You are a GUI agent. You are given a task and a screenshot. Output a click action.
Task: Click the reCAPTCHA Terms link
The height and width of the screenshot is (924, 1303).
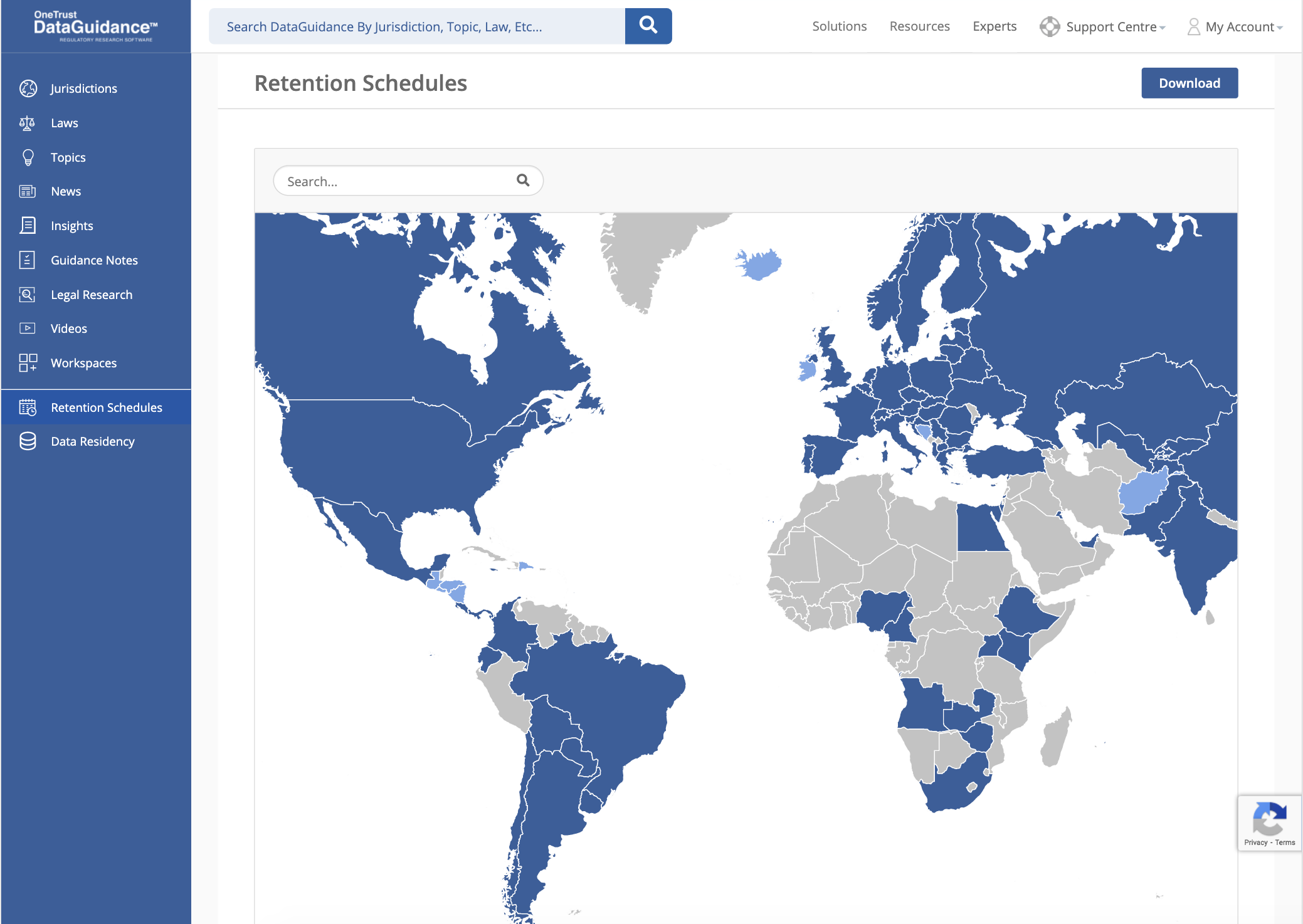coord(1285,843)
